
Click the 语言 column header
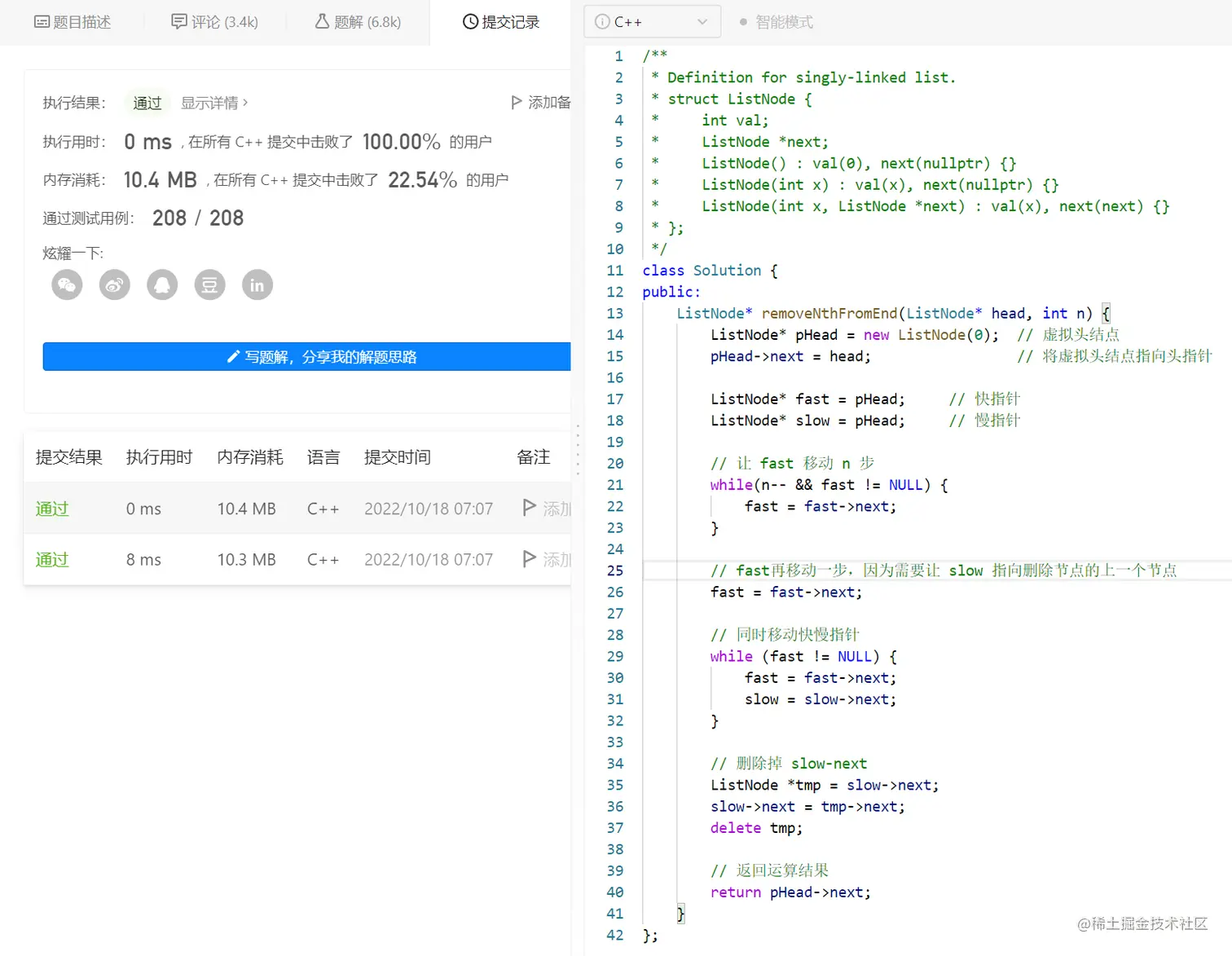[x=323, y=457]
